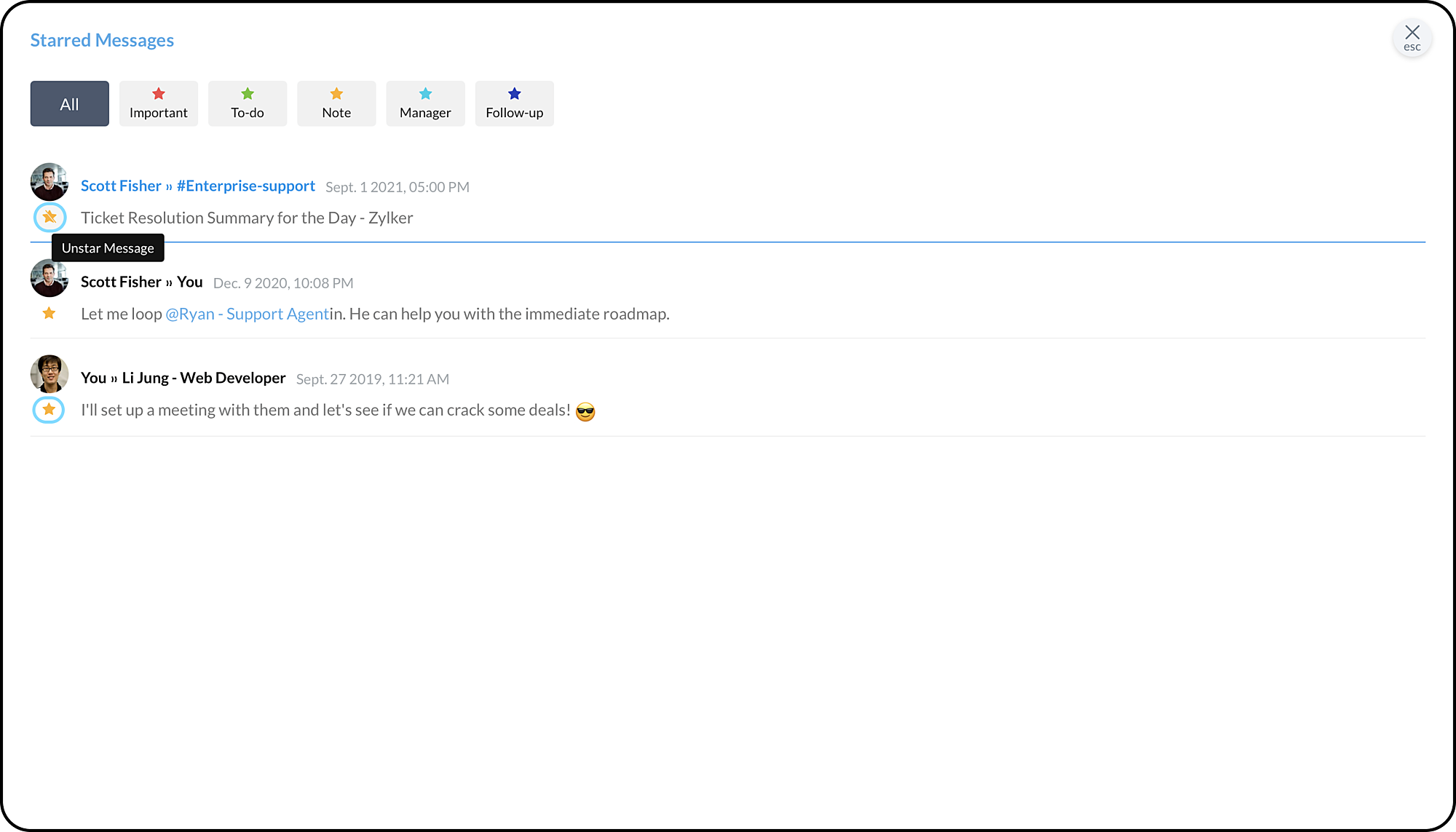Viewport: 1456px width, 832px height.
Task: Unstar the Scott Fisher roadmap message
Action: point(49,313)
